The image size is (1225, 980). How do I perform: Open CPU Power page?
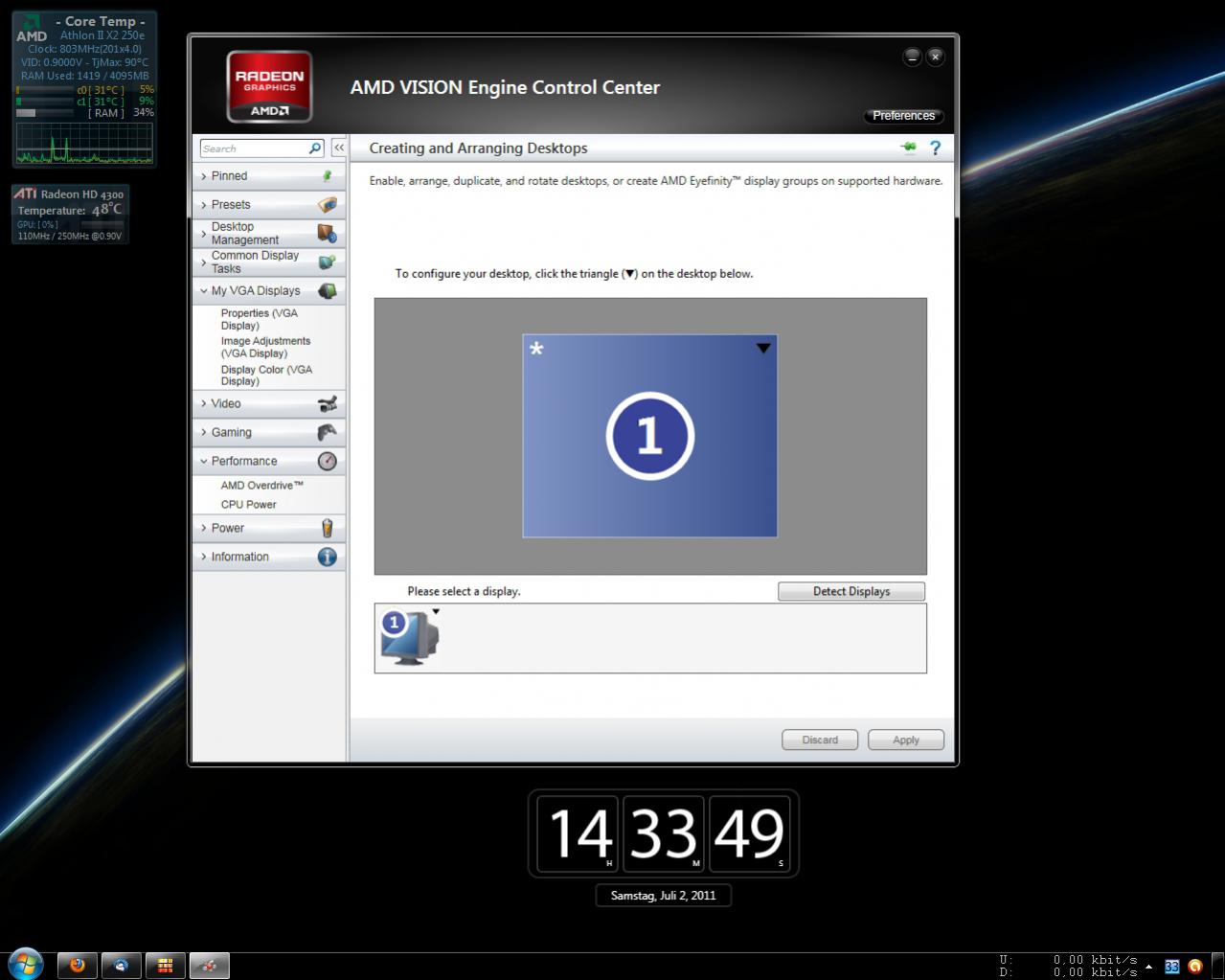click(x=248, y=505)
